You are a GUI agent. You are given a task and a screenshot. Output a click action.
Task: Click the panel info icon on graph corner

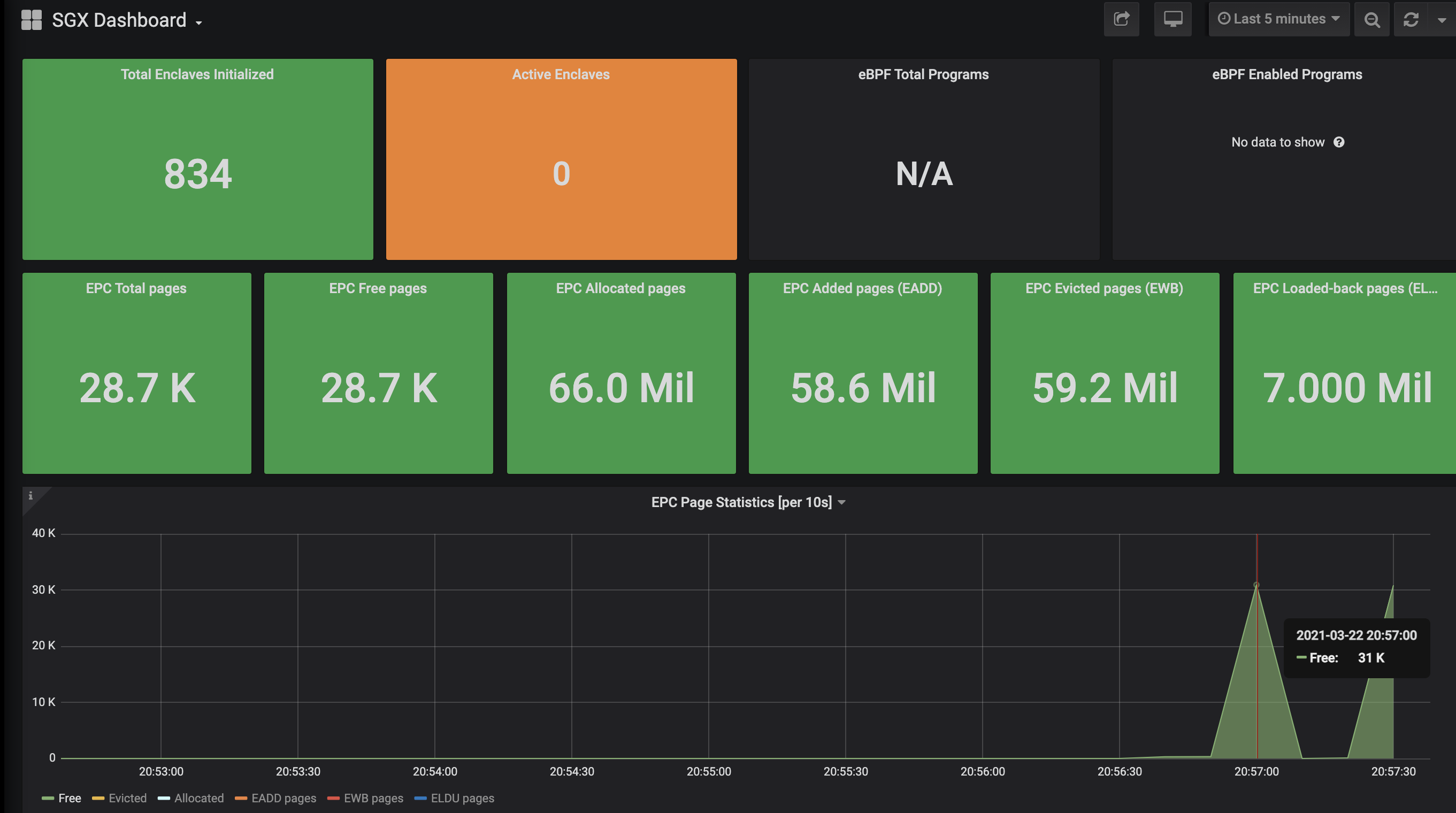30,495
